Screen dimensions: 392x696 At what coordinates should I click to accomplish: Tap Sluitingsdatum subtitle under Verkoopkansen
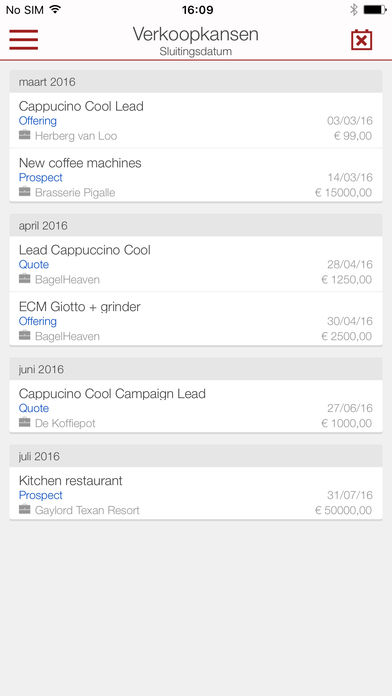196,51
